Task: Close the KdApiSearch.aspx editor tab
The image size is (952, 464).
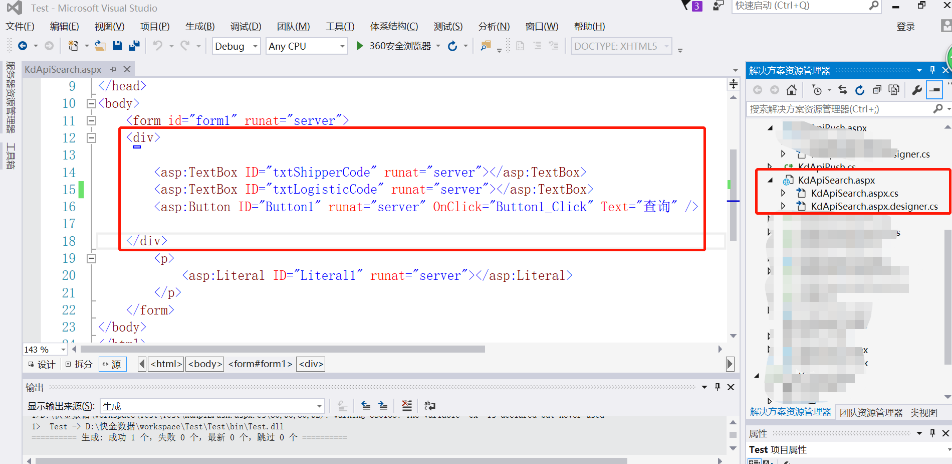Action: 127,69
